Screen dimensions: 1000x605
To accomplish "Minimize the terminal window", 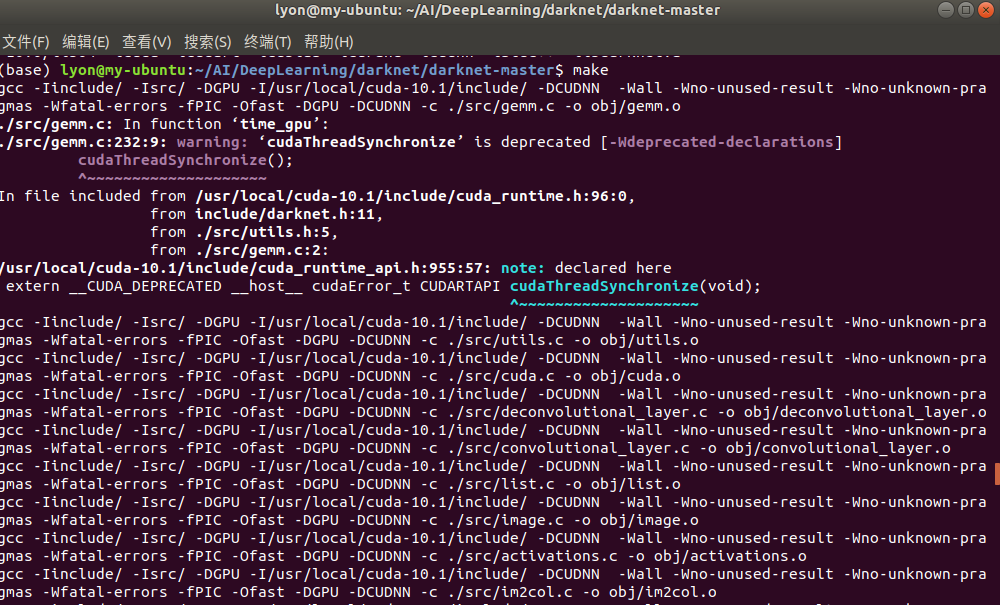I will (946, 10).
